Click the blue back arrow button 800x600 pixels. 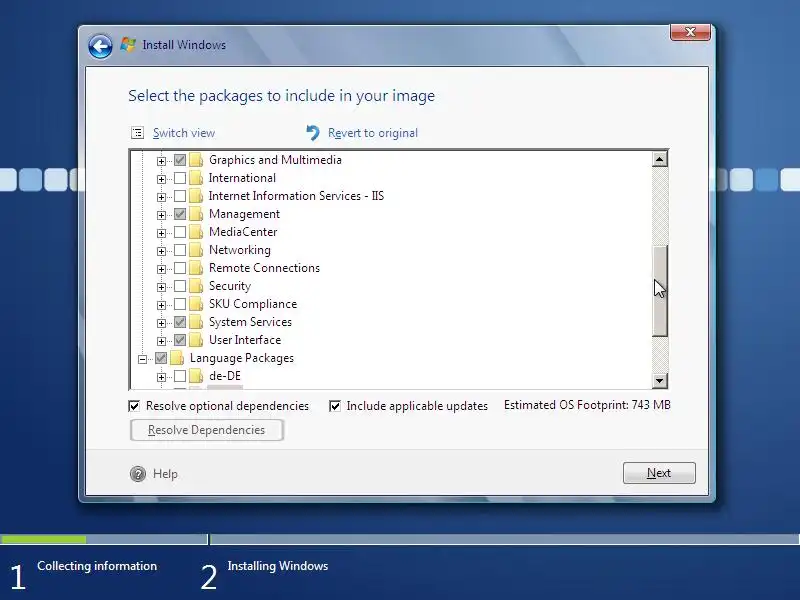(x=100, y=46)
